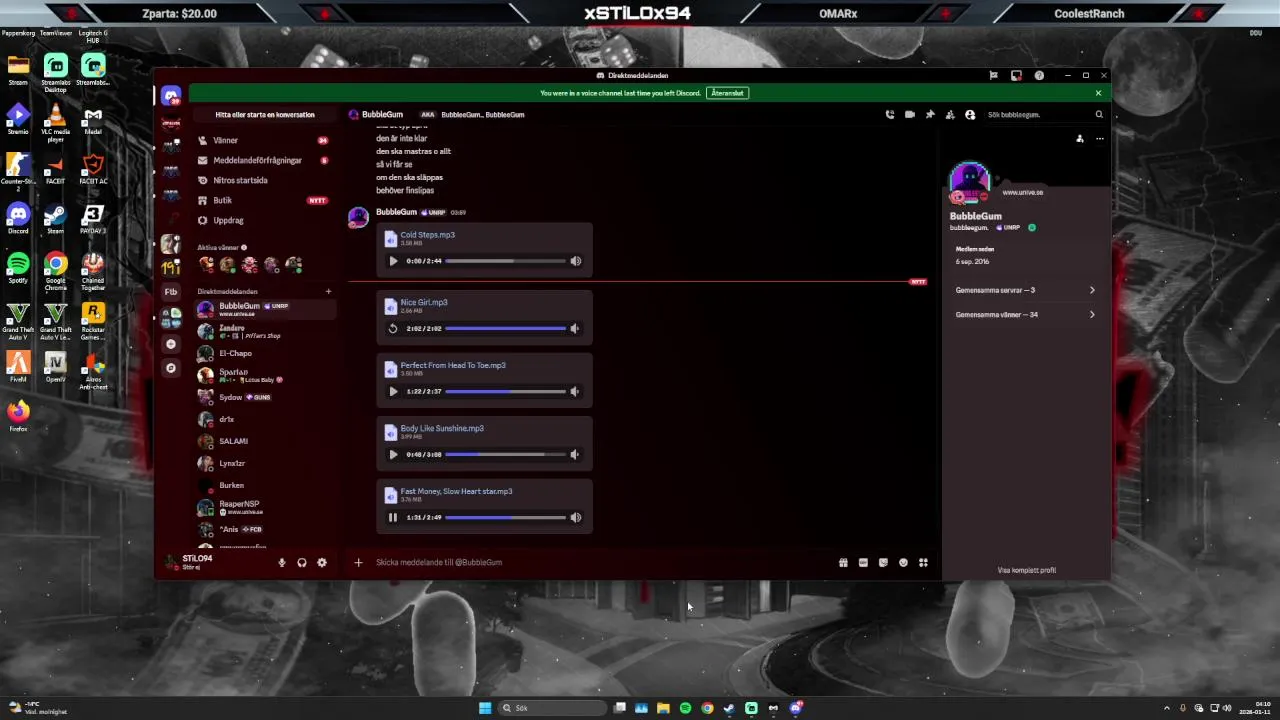Open the SALAMI direct message

(264, 441)
